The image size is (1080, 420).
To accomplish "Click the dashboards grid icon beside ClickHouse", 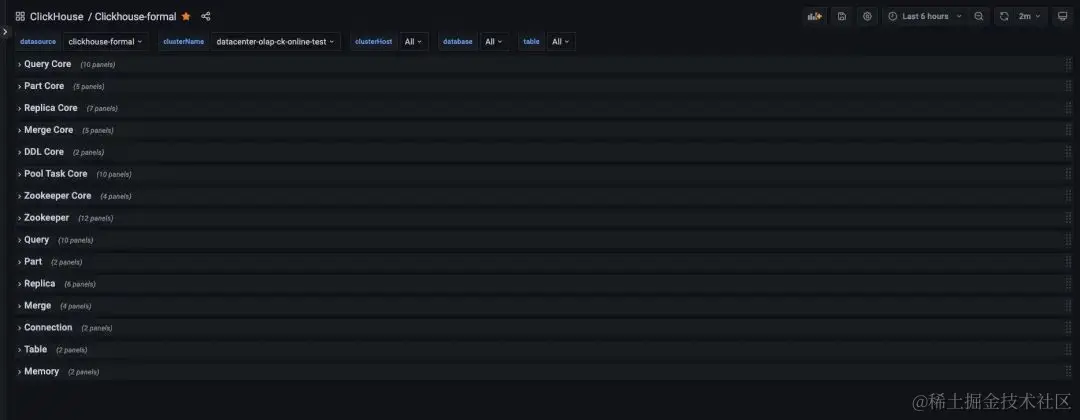I will (x=20, y=16).
